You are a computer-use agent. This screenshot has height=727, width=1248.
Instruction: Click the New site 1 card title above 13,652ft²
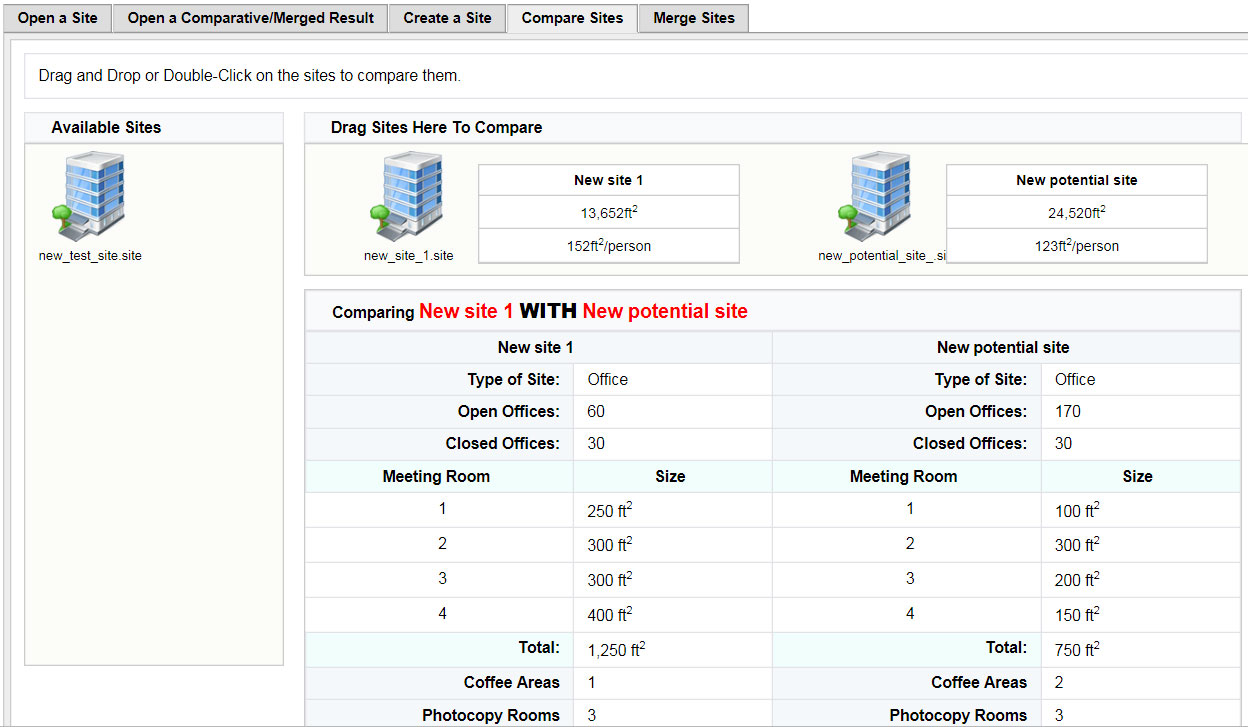pos(608,180)
